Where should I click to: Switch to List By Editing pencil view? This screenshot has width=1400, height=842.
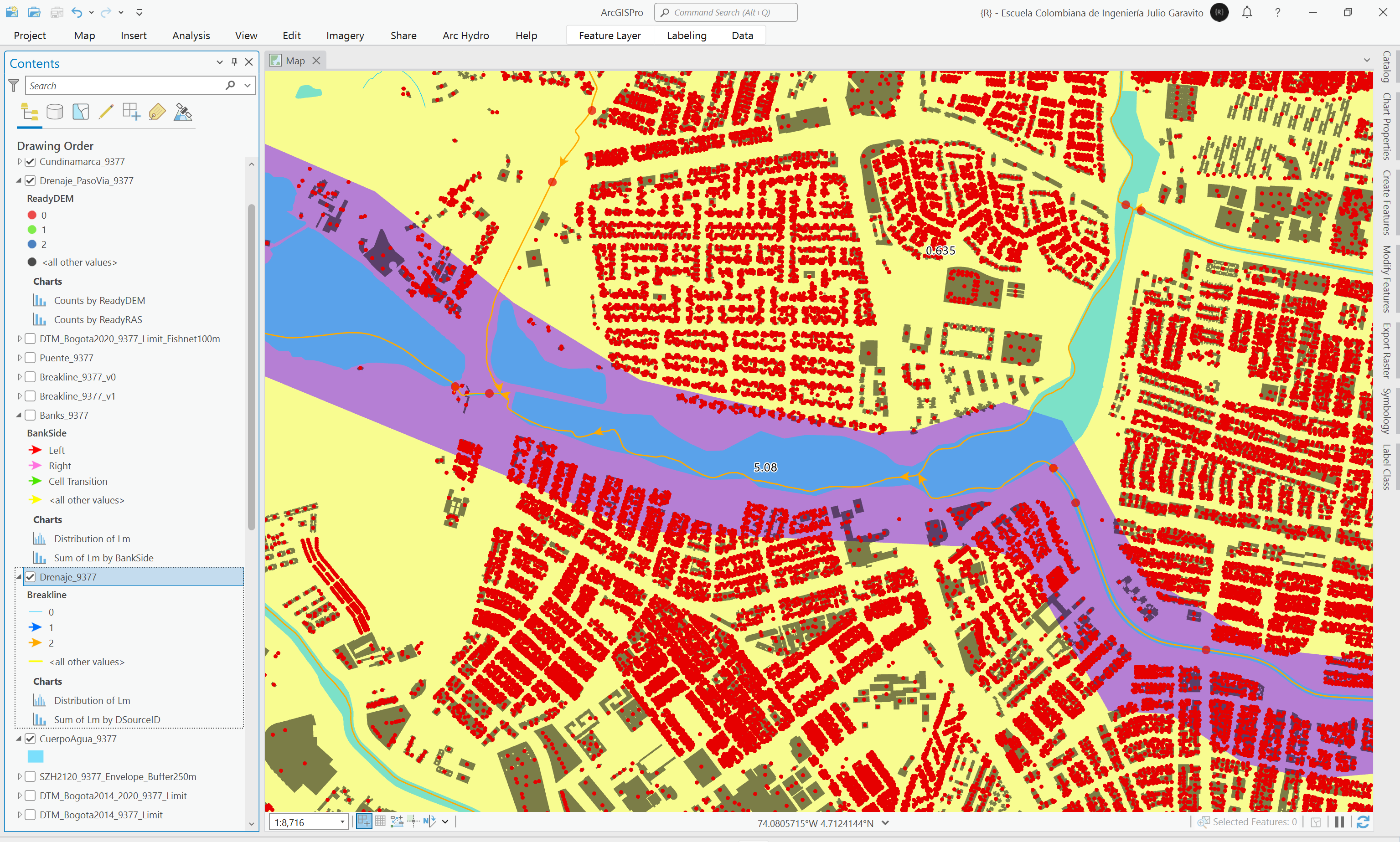click(106, 112)
